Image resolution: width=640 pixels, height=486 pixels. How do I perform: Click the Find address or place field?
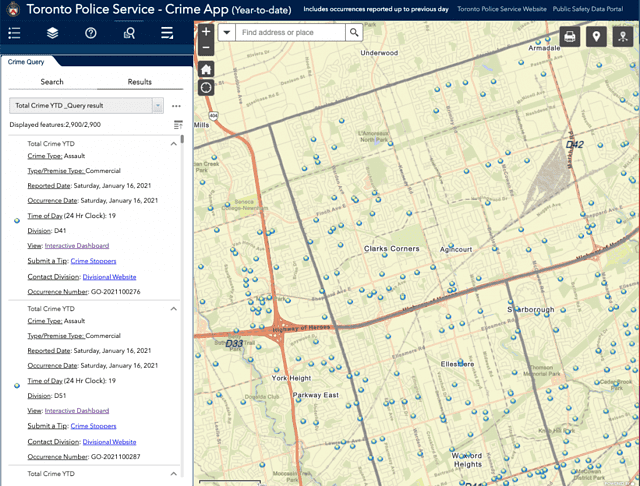point(292,33)
